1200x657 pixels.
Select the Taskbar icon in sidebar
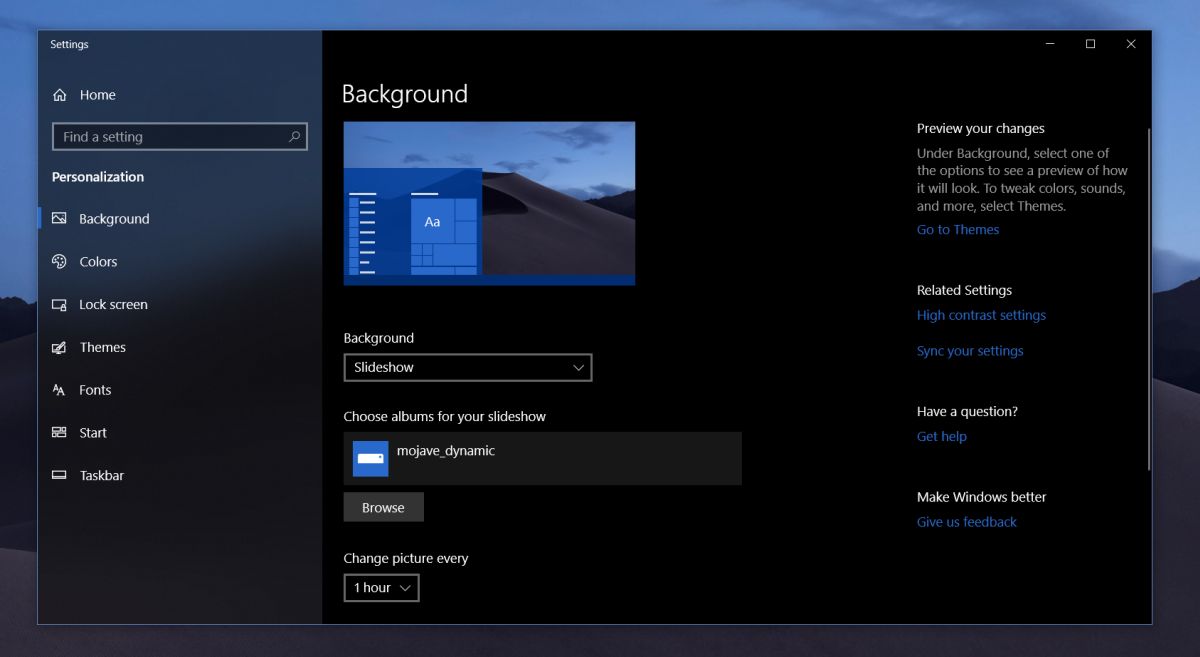point(61,475)
